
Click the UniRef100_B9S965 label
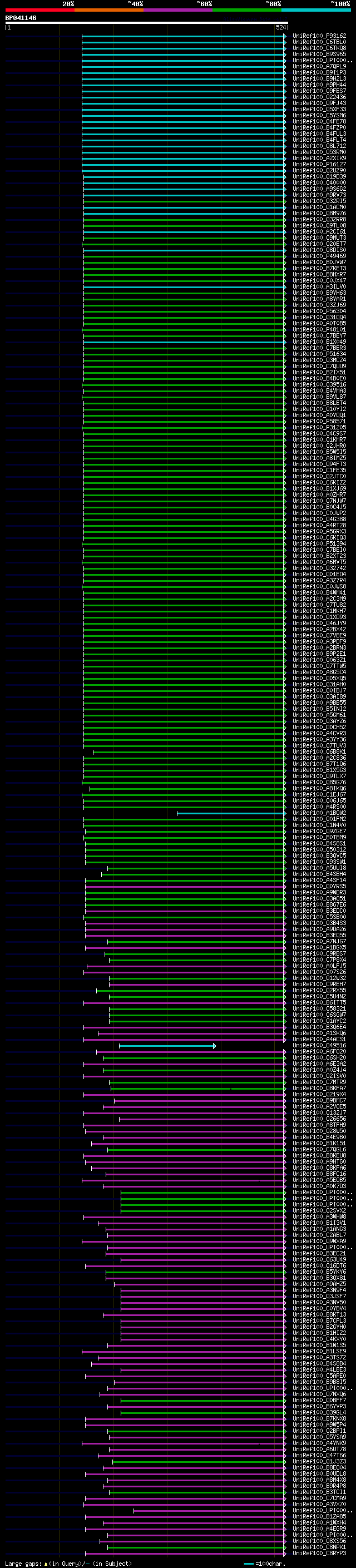coord(319,54)
